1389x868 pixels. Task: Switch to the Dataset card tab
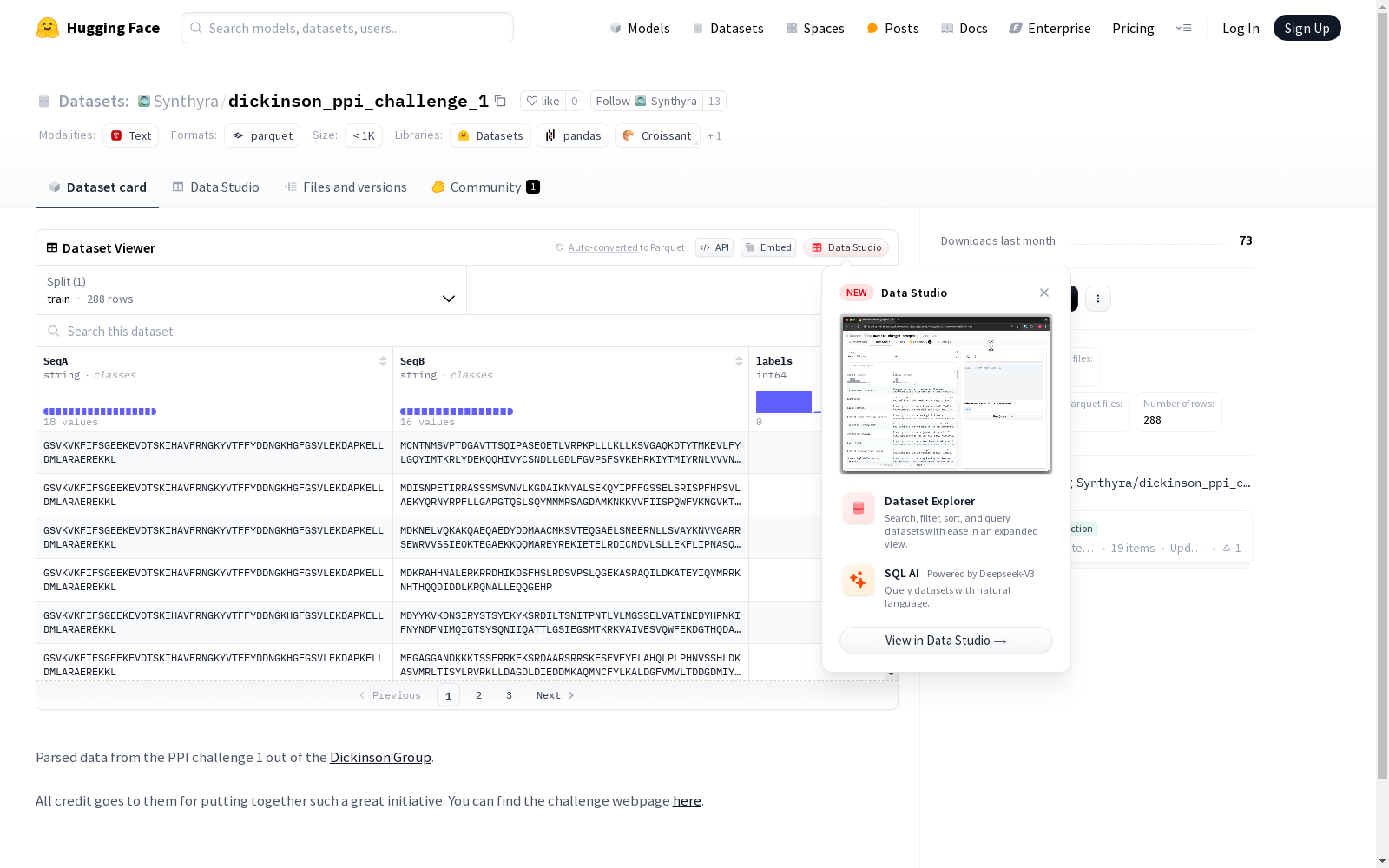[97, 187]
